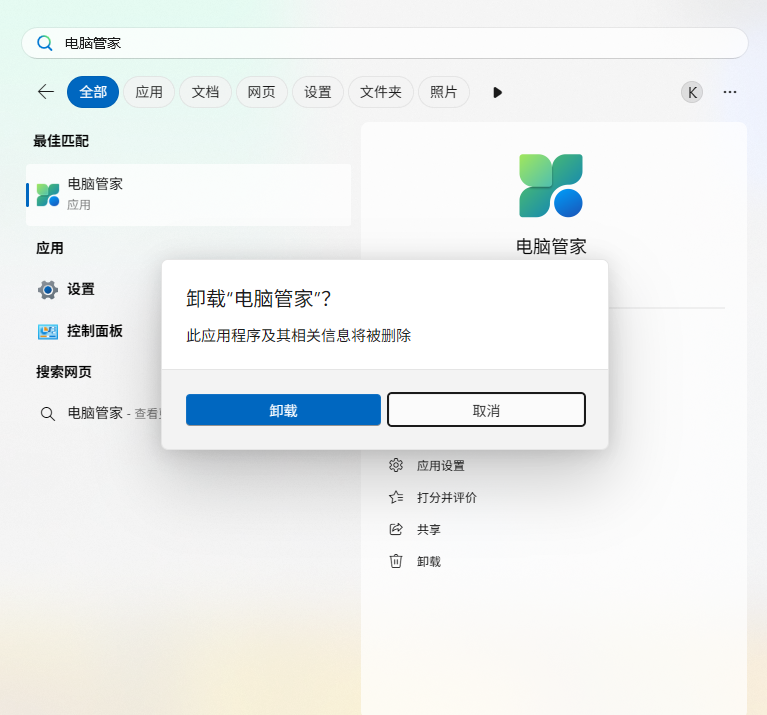Image resolution: width=767 pixels, height=715 pixels.
Task: Click the magnifier icon in search bar
Action: click(x=45, y=43)
